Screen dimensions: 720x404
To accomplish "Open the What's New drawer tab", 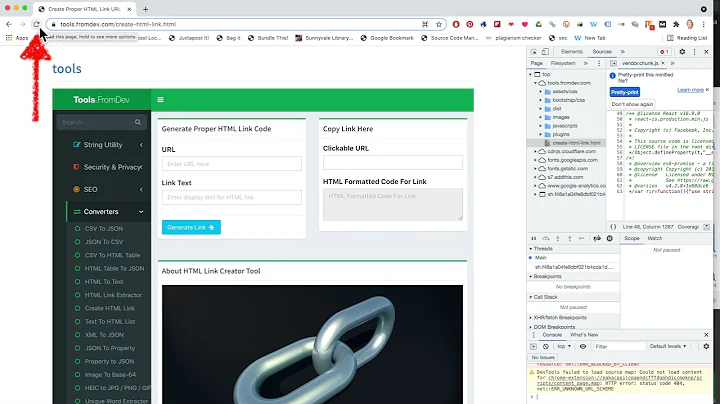I will pyautogui.click(x=584, y=335).
